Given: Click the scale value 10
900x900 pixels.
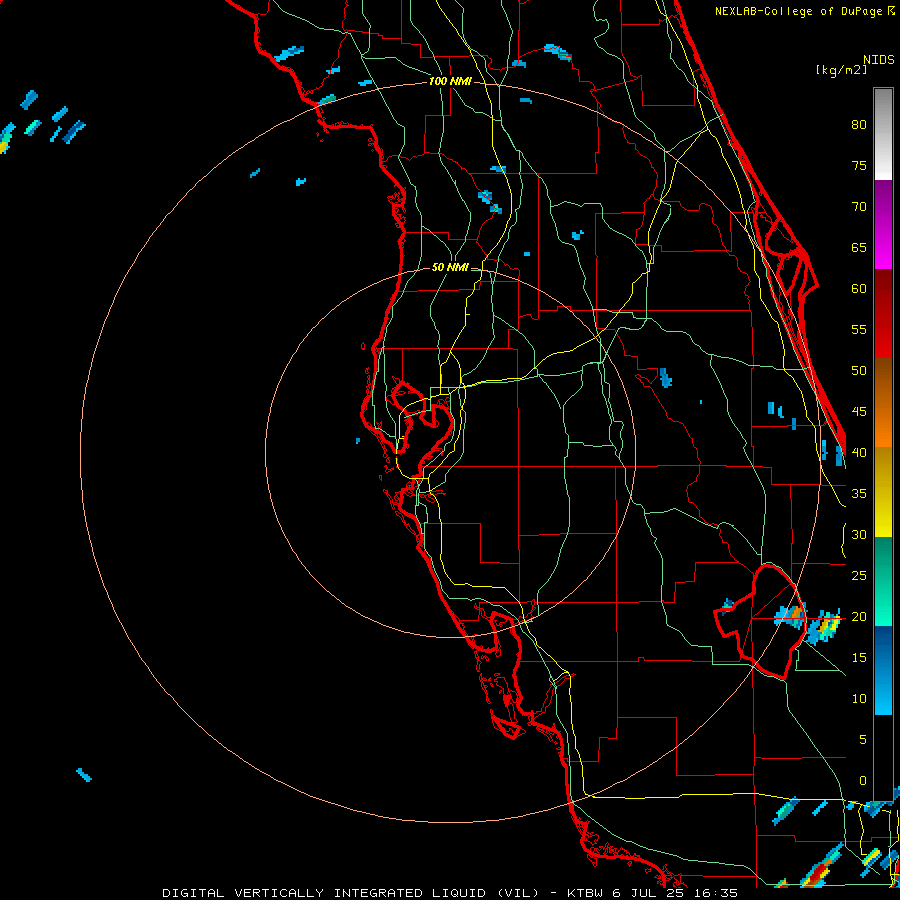Looking at the screenshot, I should click(859, 699).
